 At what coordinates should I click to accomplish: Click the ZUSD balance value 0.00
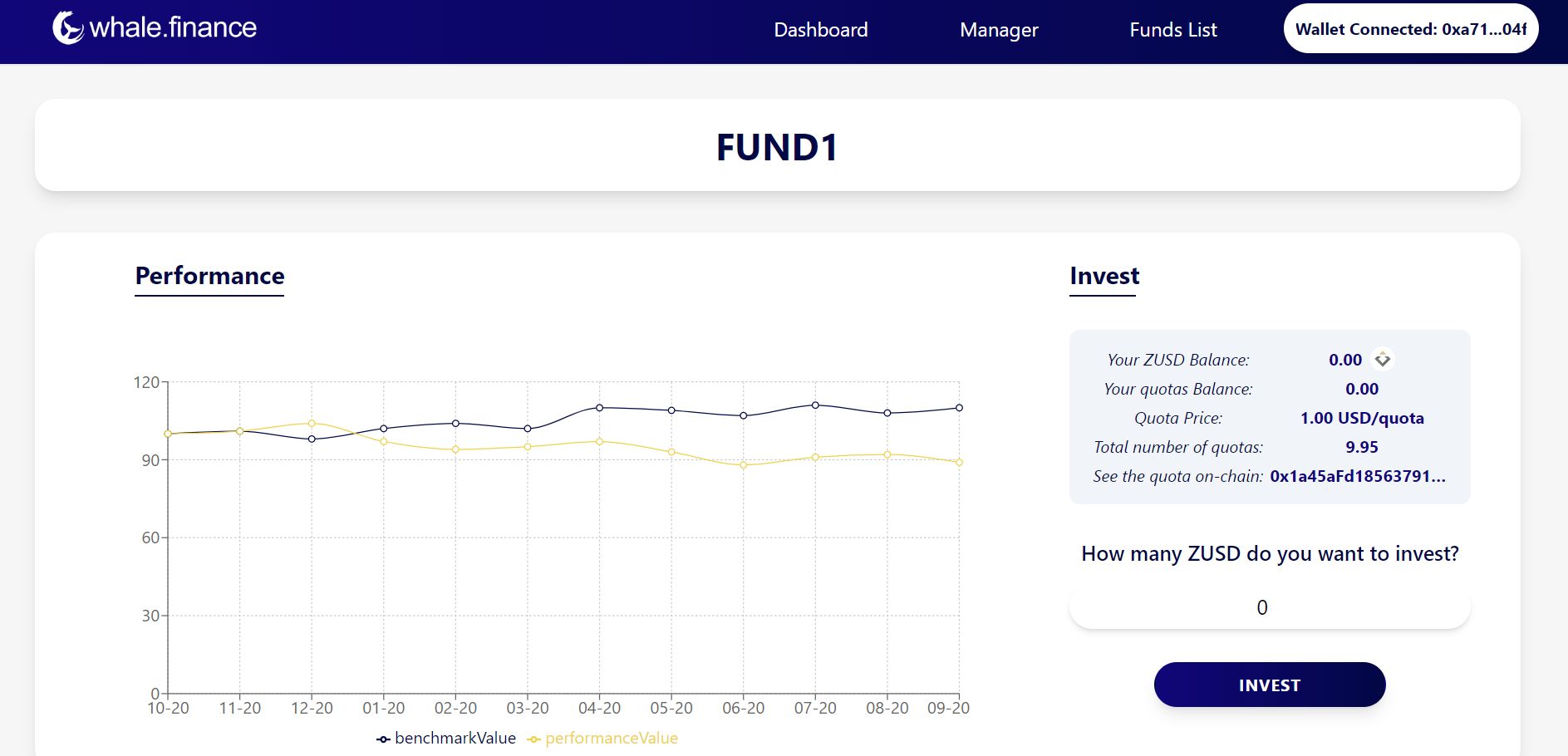(1345, 360)
